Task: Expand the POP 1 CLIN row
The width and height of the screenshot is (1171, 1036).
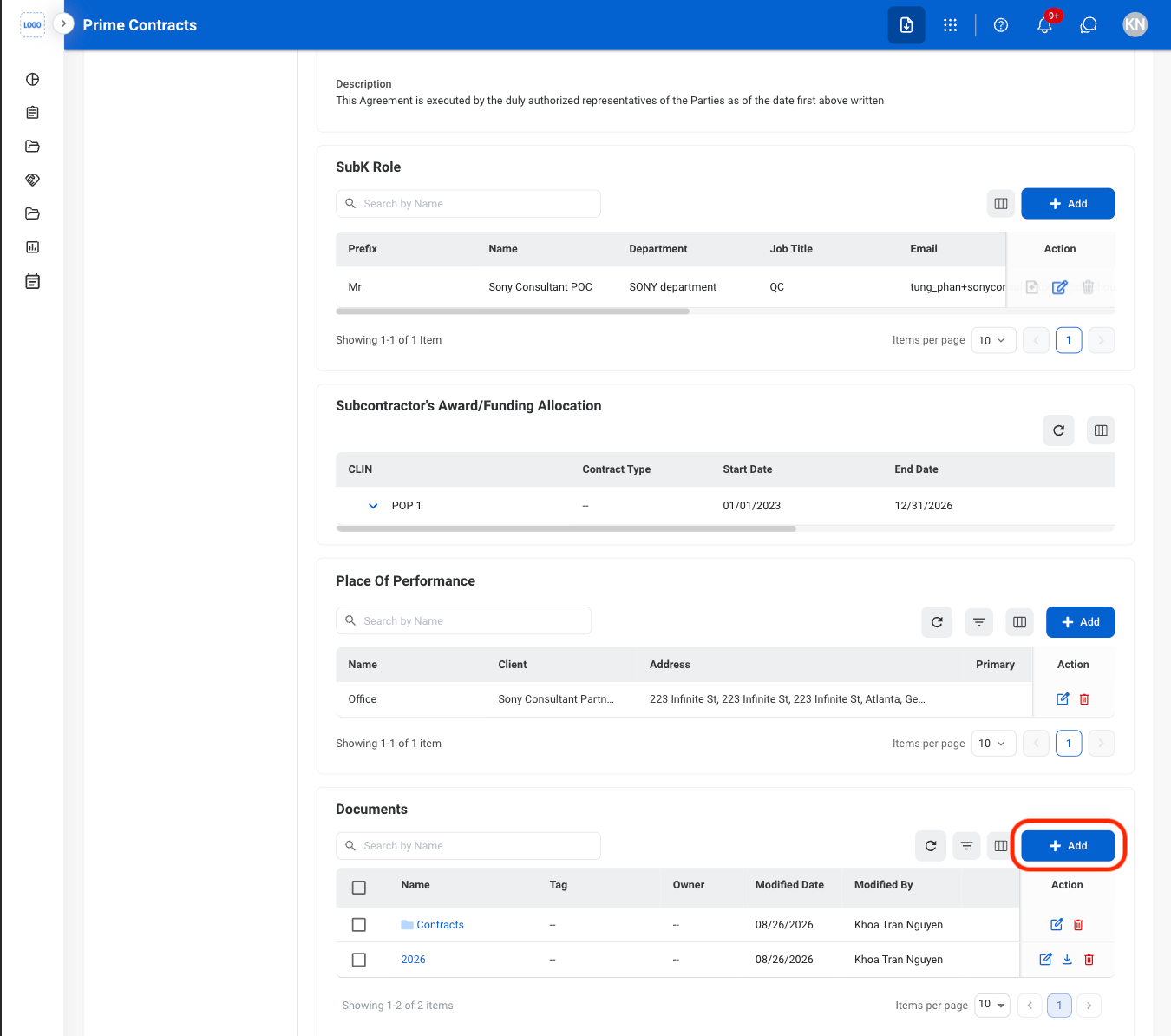Action: click(373, 506)
